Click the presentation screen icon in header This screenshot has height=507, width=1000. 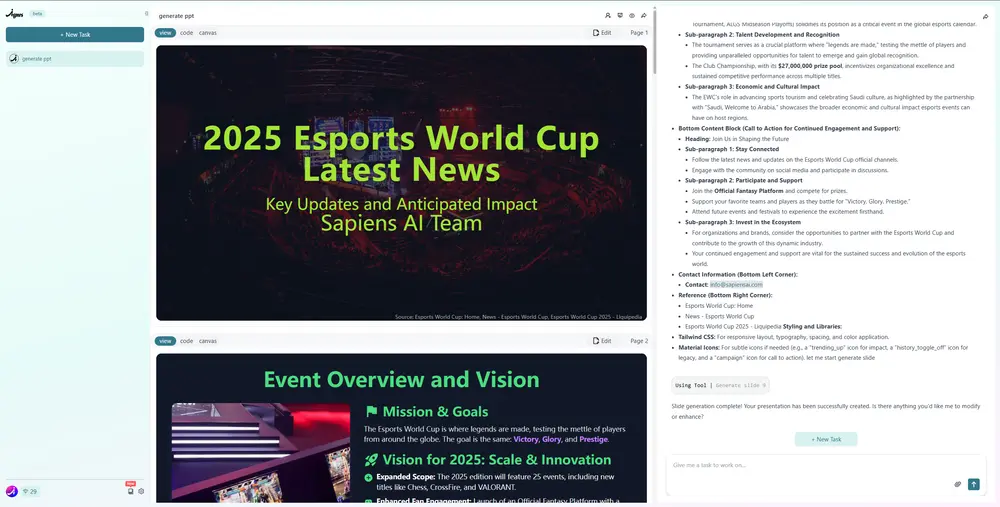(x=620, y=16)
